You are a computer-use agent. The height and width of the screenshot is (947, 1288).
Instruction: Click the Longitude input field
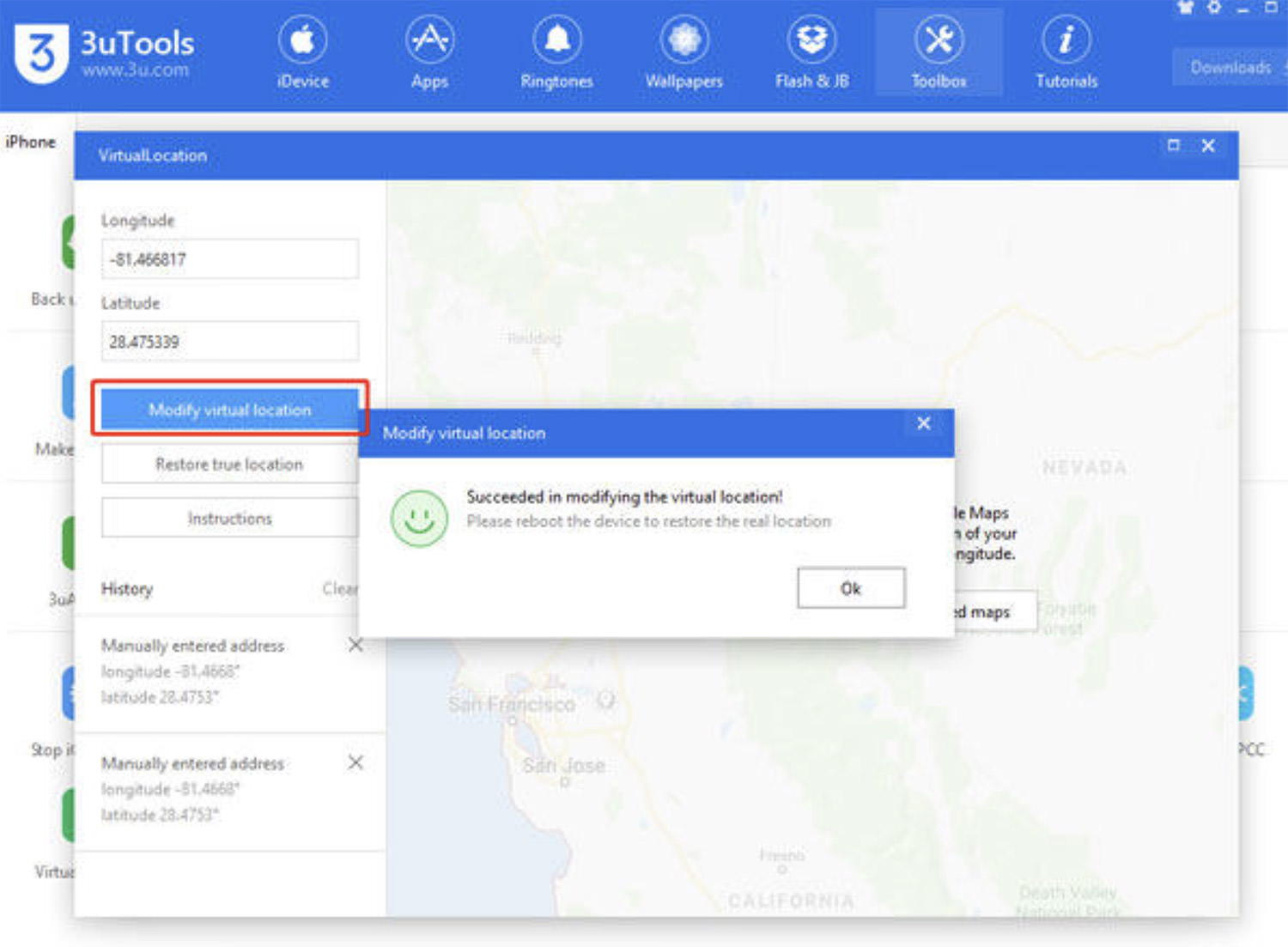(x=229, y=258)
